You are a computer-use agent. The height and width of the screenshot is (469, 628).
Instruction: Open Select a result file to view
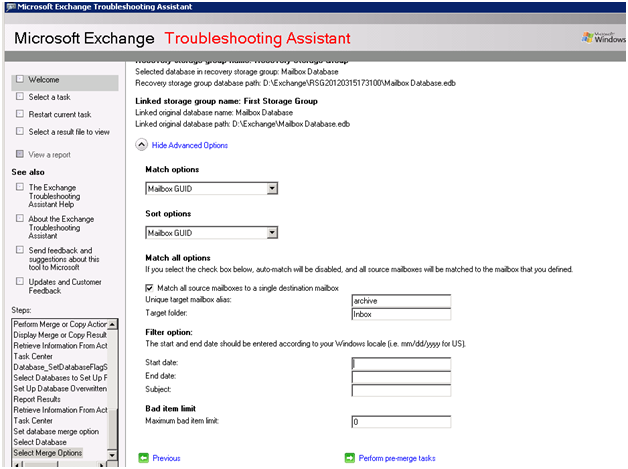click(x=69, y=132)
